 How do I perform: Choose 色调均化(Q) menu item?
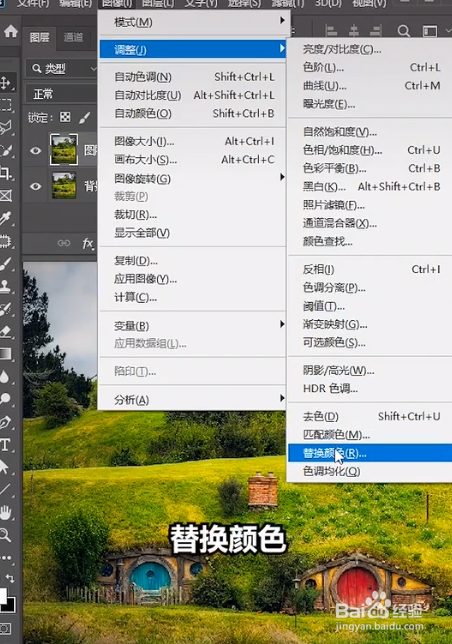pos(370,471)
